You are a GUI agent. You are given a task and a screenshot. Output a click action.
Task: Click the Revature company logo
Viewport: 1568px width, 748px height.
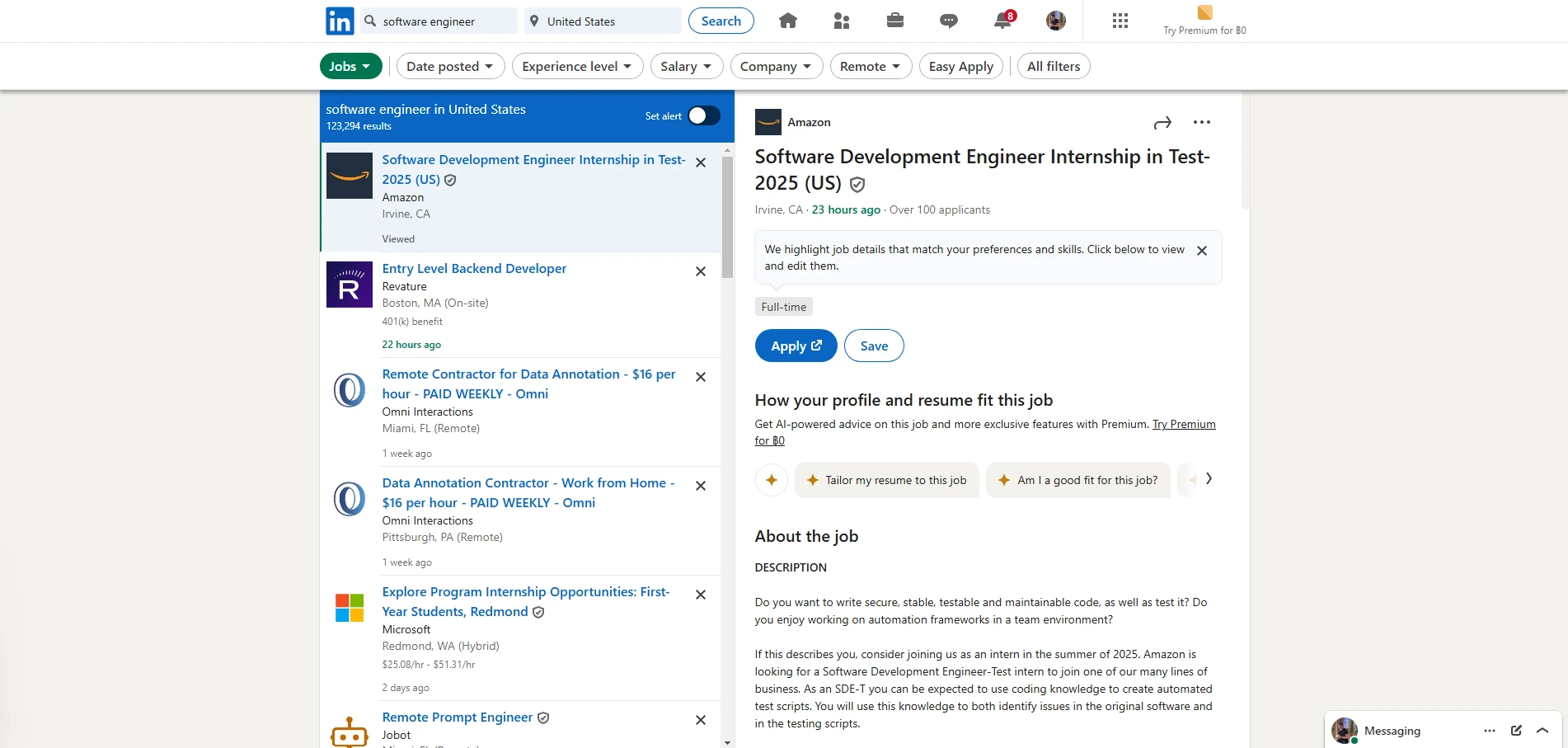pyautogui.click(x=350, y=285)
